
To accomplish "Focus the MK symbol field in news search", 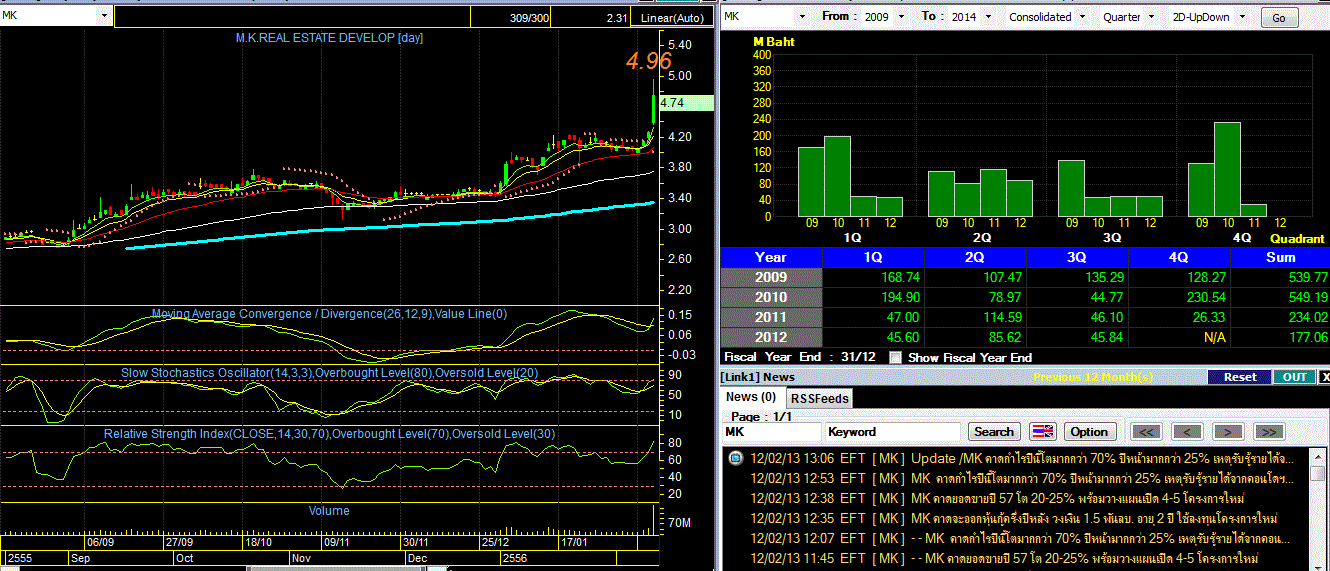I will click(772, 432).
